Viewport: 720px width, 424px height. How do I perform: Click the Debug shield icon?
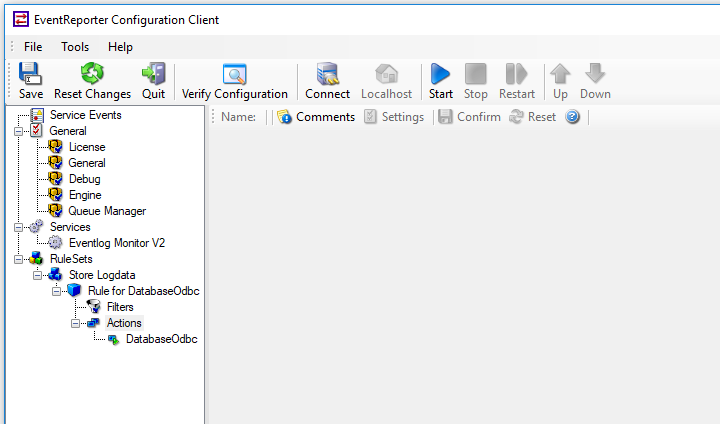56,179
